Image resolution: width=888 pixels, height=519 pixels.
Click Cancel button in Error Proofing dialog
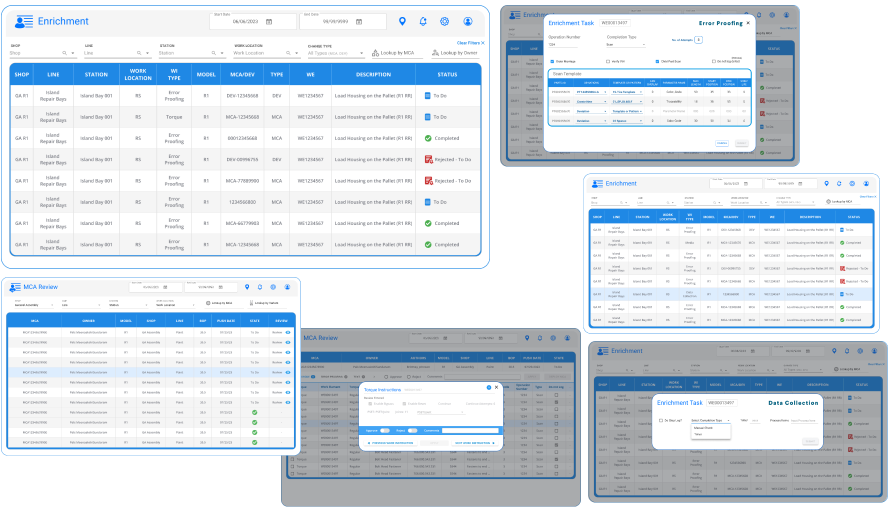coord(722,143)
